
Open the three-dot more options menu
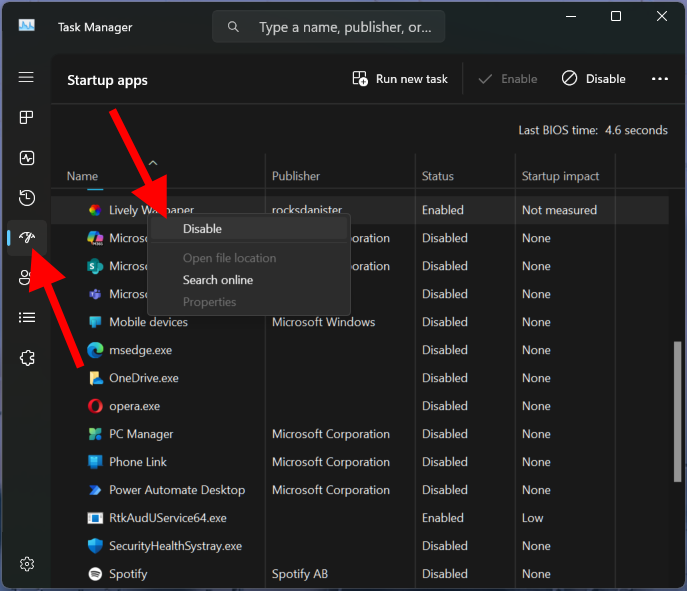click(x=659, y=79)
